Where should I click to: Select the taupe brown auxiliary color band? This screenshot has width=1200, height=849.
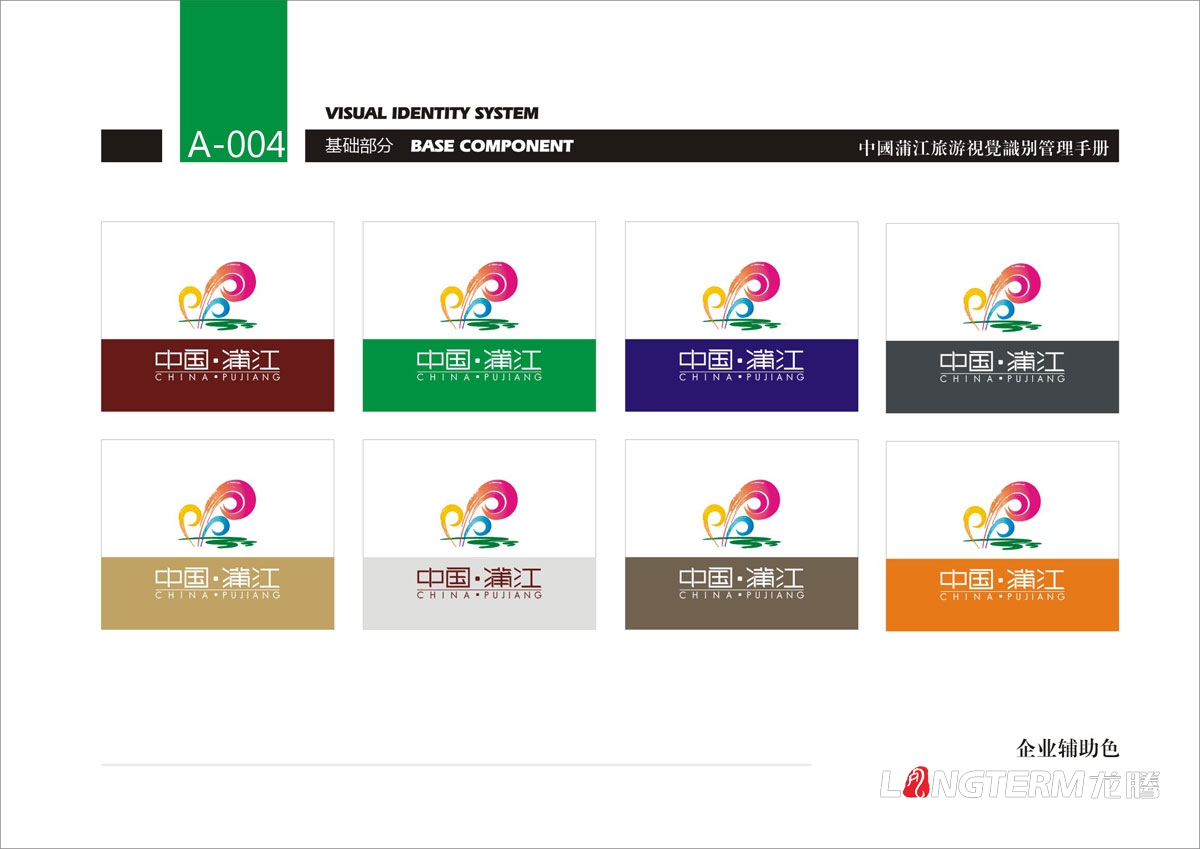click(x=742, y=593)
